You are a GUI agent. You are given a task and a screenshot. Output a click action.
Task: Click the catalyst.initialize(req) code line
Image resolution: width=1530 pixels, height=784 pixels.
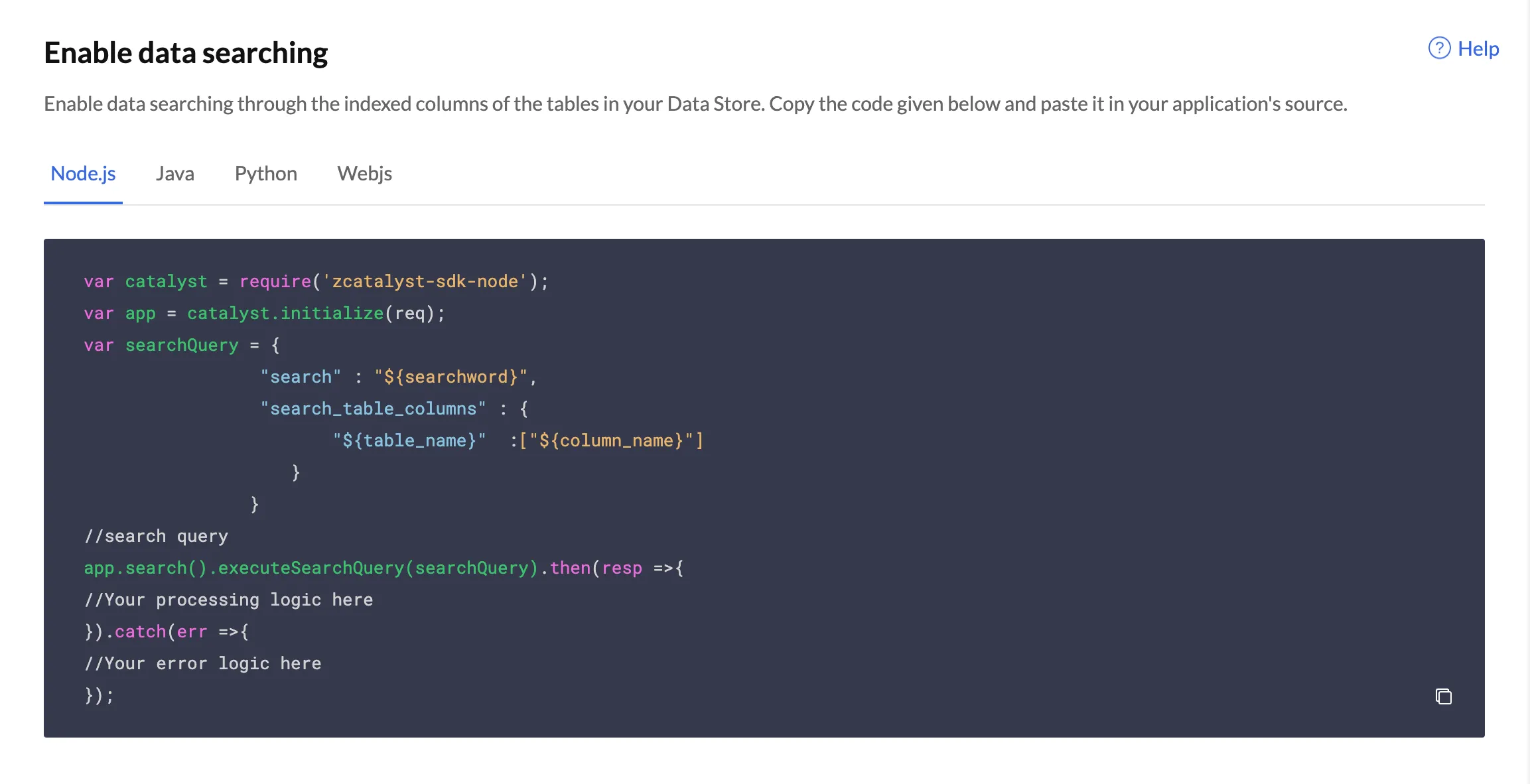tap(265, 313)
